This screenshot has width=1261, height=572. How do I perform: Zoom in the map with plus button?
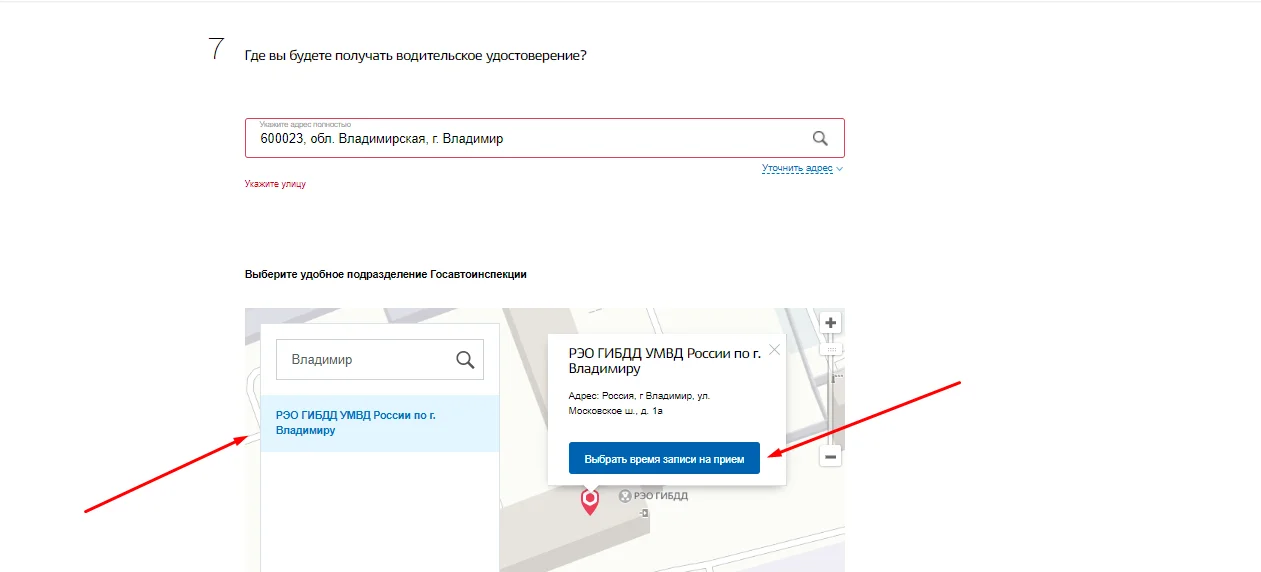[830, 323]
